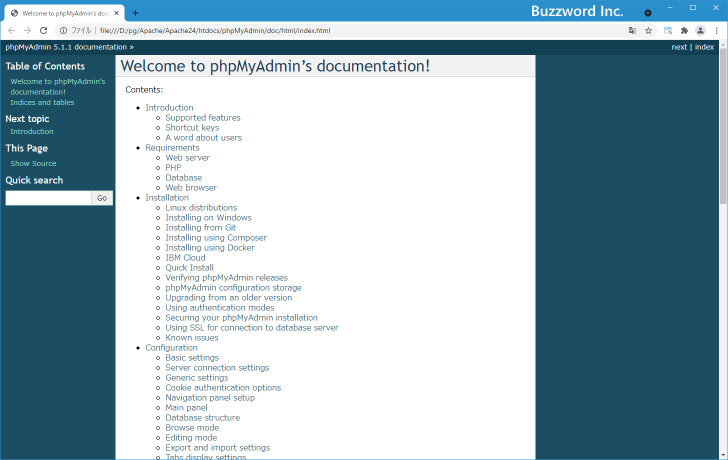Open the 'A word about users' link

coord(203,138)
